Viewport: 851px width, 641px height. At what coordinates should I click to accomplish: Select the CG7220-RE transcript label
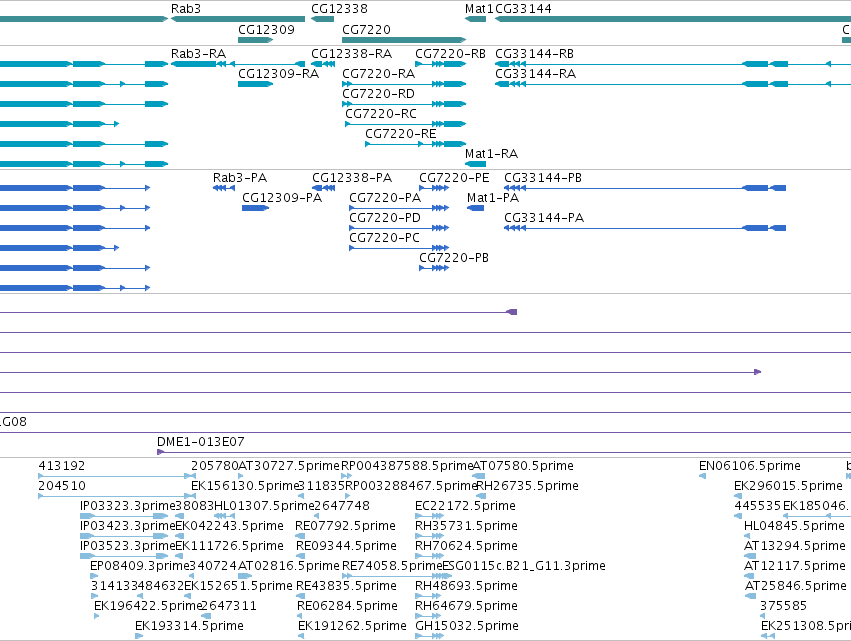click(401, 134)
